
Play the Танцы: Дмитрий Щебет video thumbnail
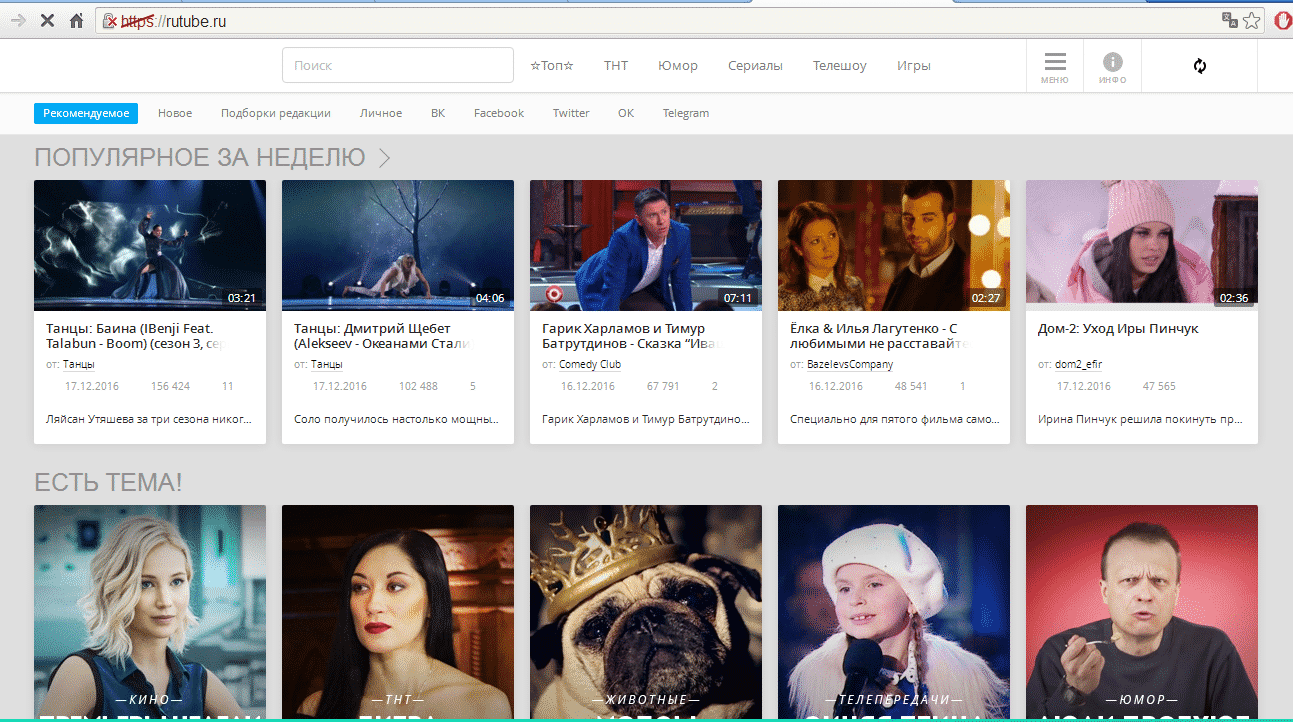[398, 245]
